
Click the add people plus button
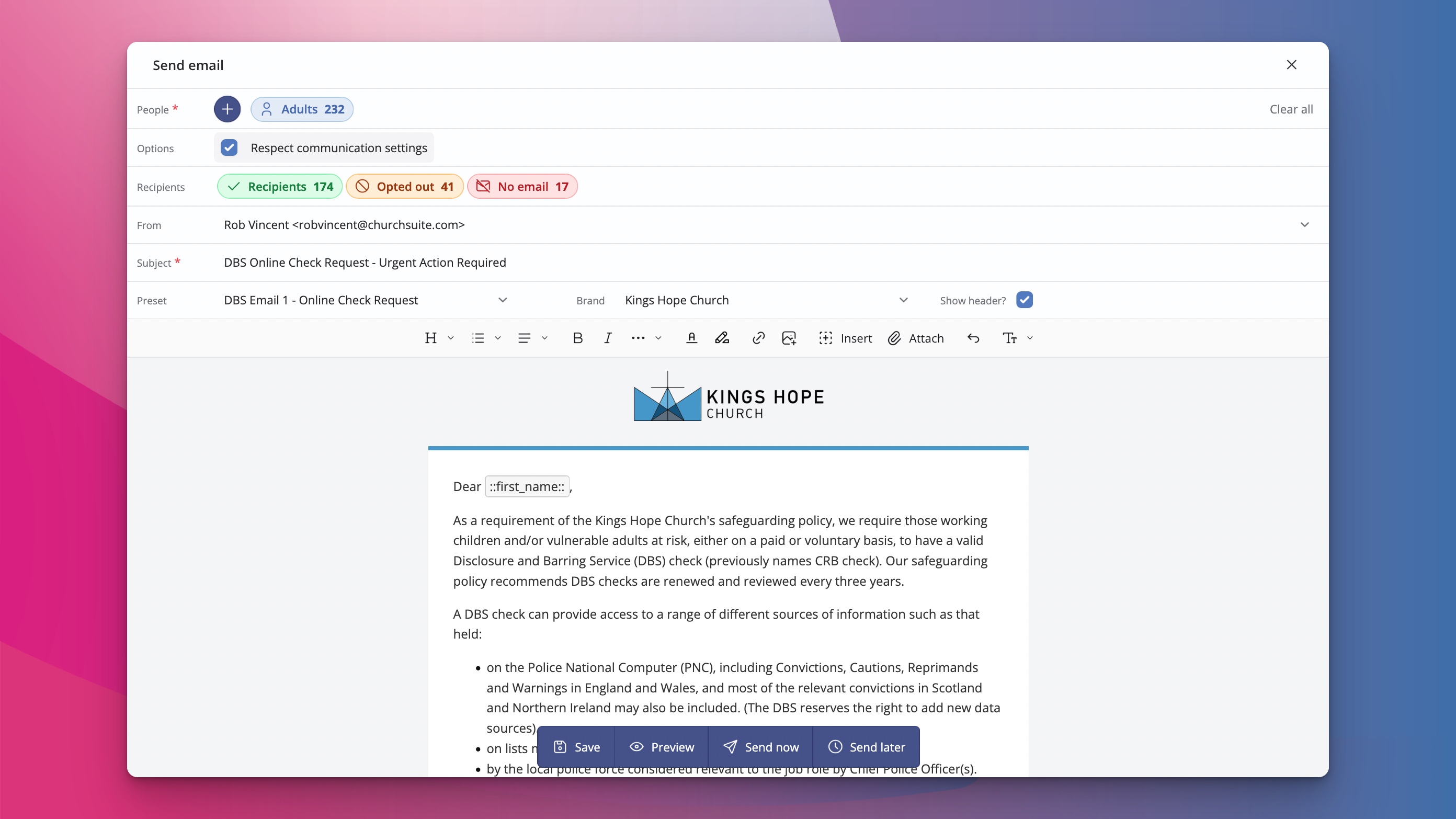click(227, 109)
